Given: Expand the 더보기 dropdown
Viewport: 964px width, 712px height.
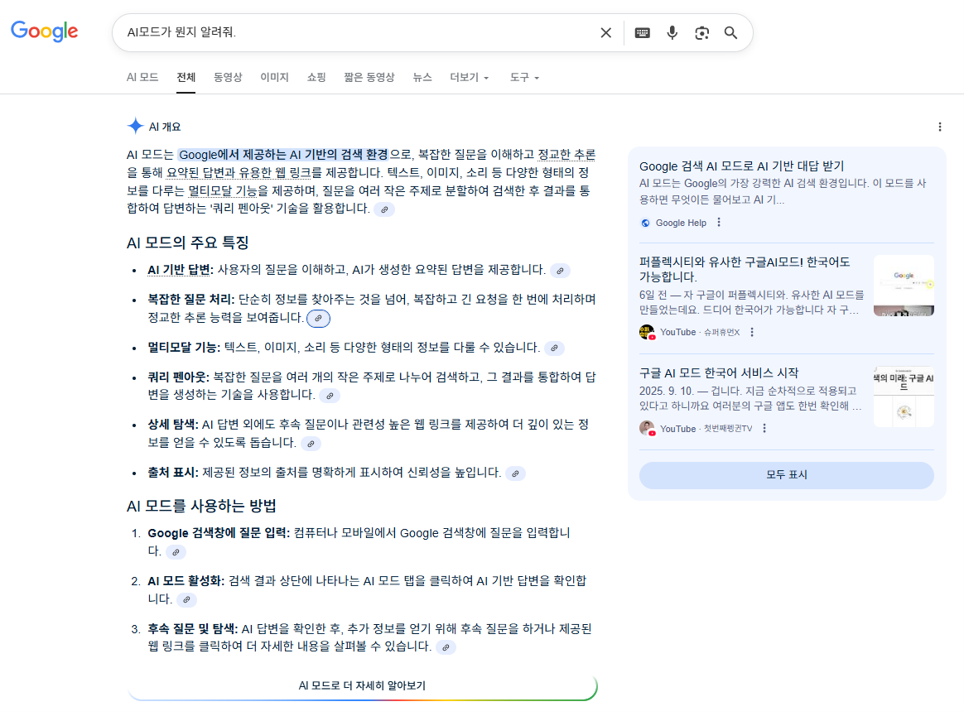Looking at the screenshot, I should point(469,77).
